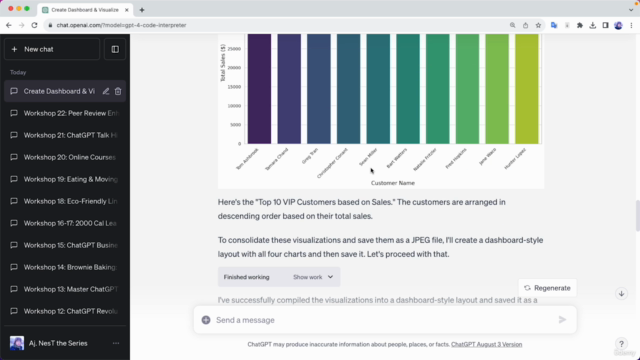
Task: Click the New chat plus icon
Action: [14, 49]
